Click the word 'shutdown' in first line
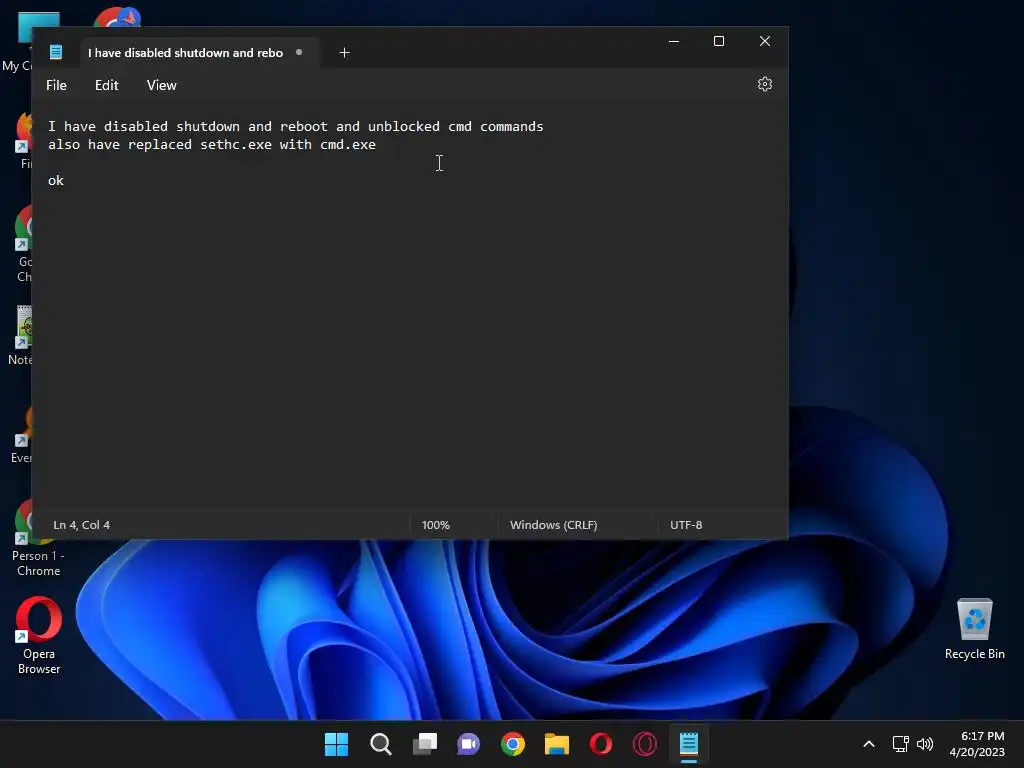The width and height of the screenshot is (1024, 768). click(208, 126)
